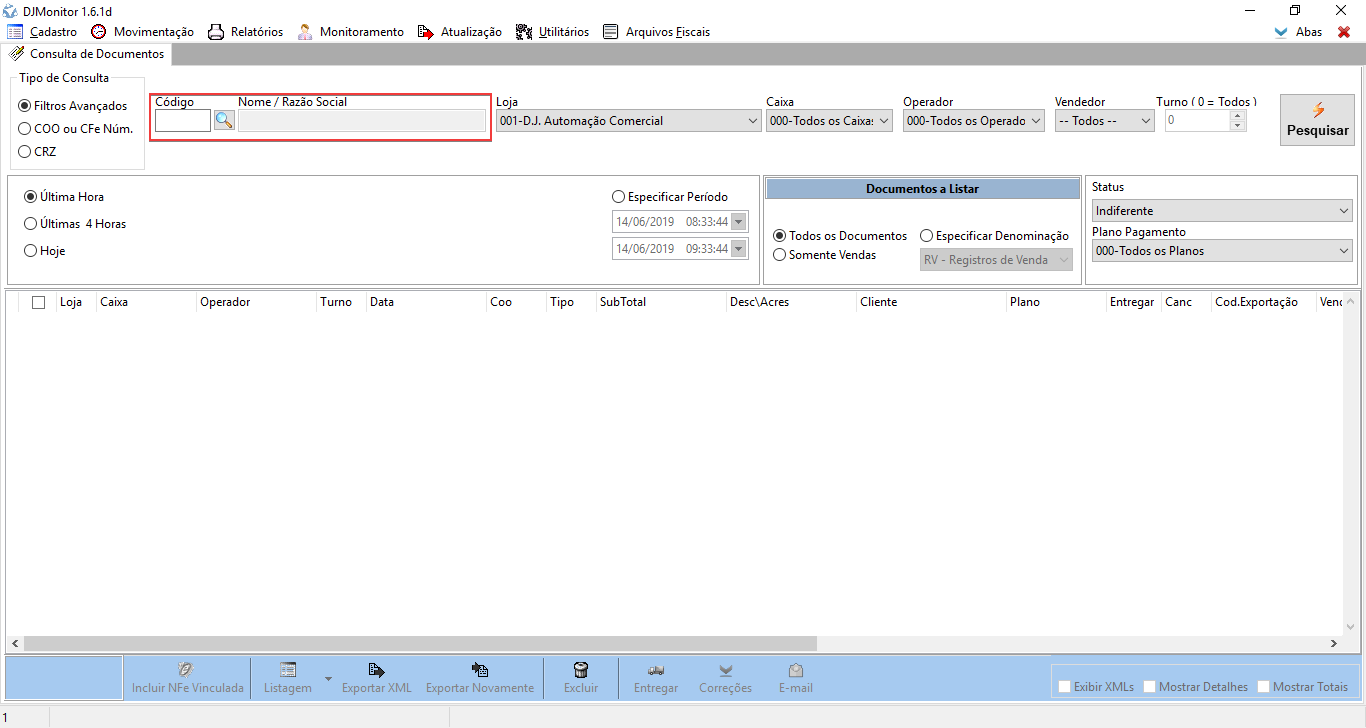Tick the select-all checkbox in table header
The height and width of the screenshot is (728, 1366).
39,302
